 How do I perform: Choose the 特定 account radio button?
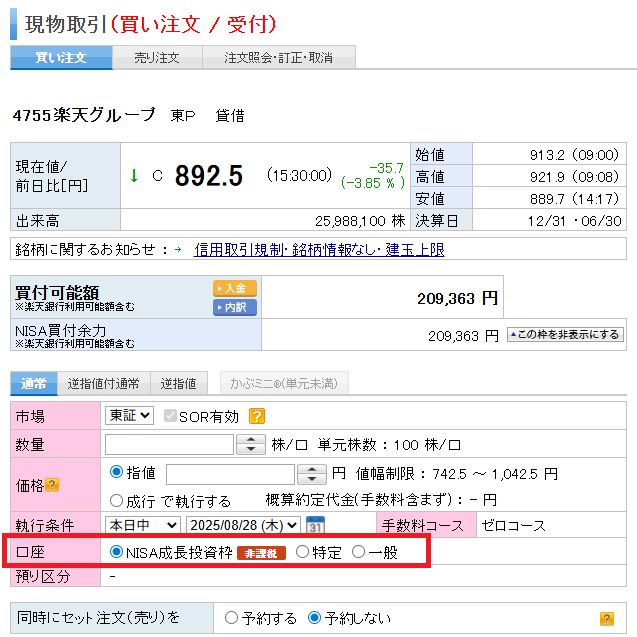point(302,552)
